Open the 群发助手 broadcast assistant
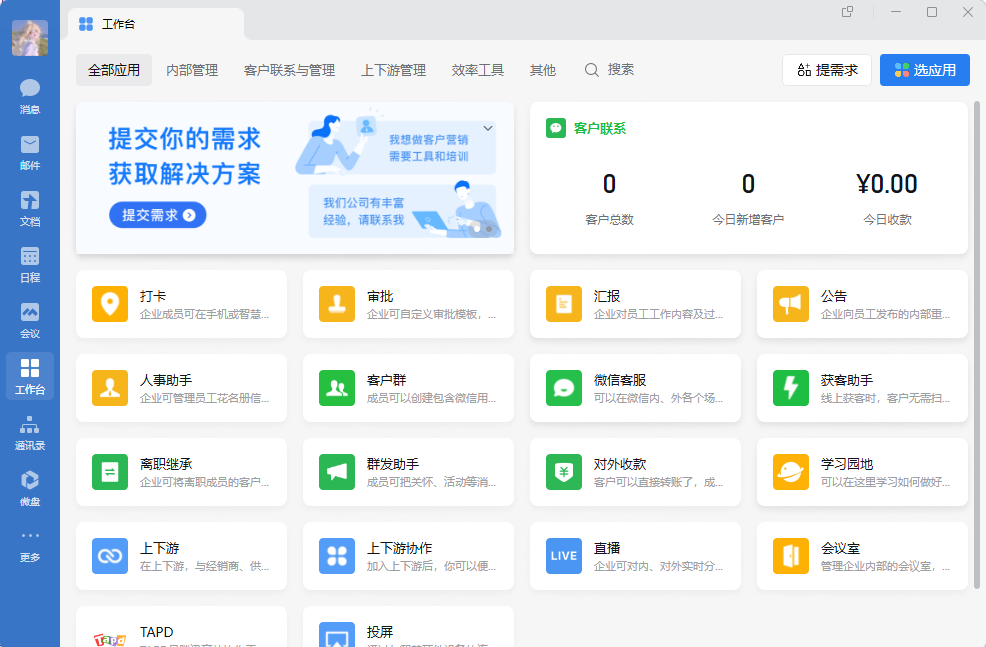The image size is (986, 647). pos(337,472)
